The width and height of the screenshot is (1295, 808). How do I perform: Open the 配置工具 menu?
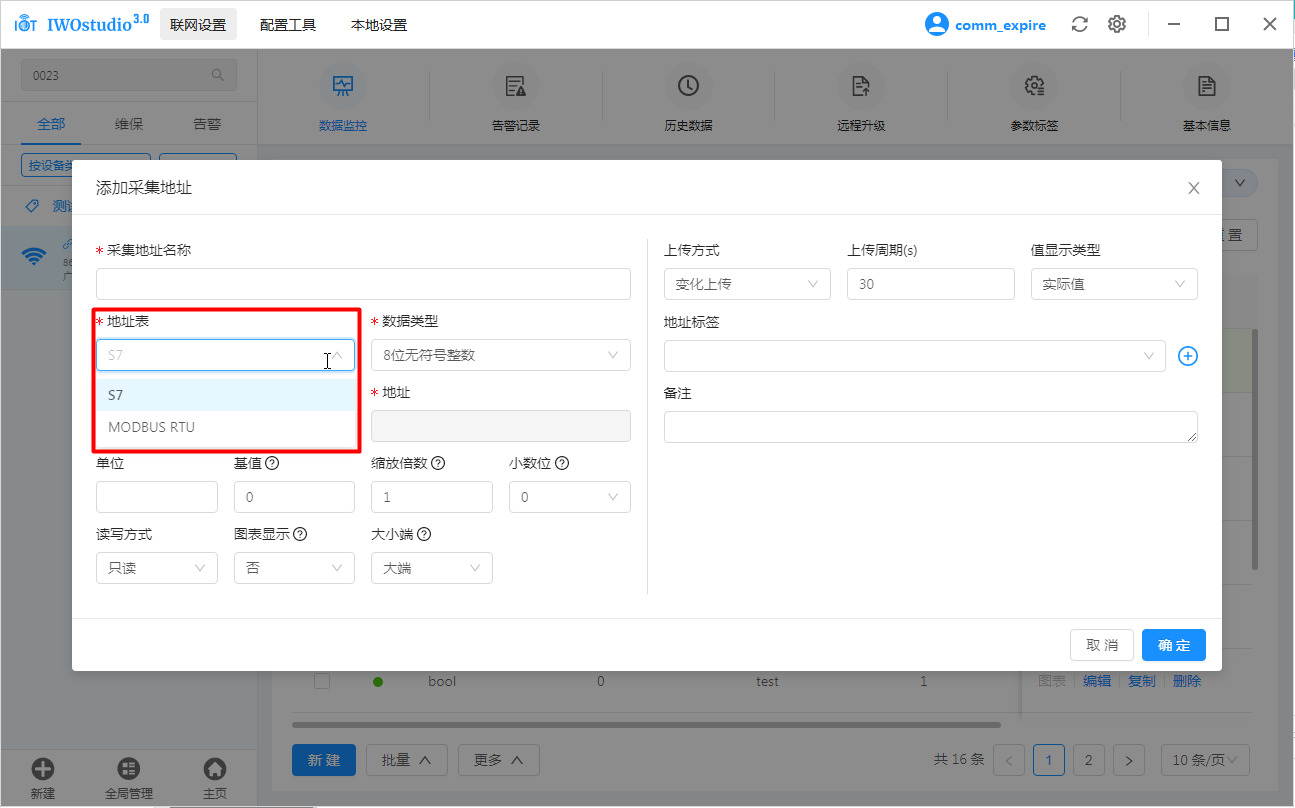point(288,25)
